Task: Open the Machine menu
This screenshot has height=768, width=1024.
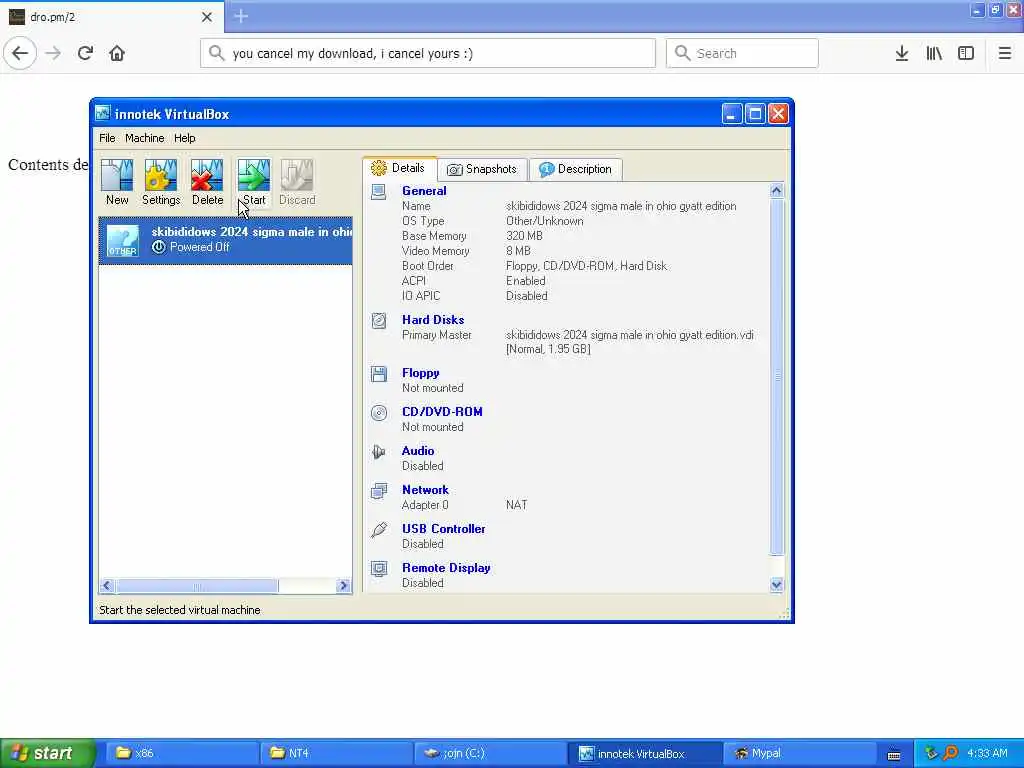Action: click(145, 138)
